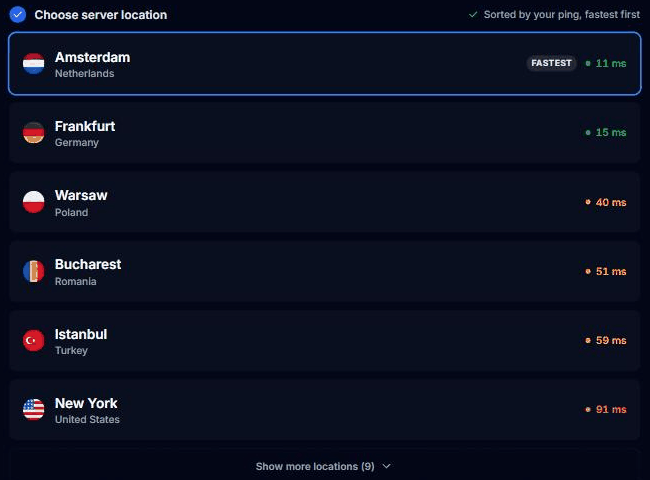
Task: Click the Romania flag icon
Action: pos(34,271)
